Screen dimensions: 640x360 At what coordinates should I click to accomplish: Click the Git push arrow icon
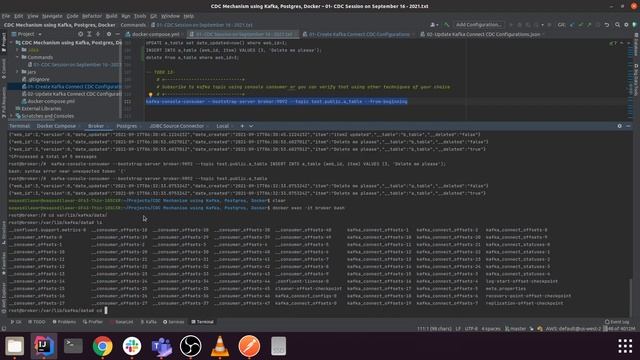(x=589, y=25)
